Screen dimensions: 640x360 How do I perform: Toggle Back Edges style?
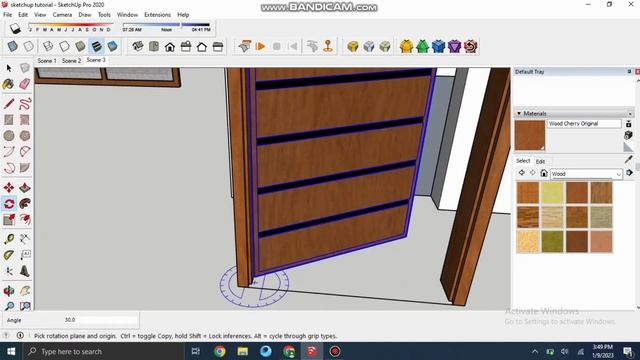point(29,47)
